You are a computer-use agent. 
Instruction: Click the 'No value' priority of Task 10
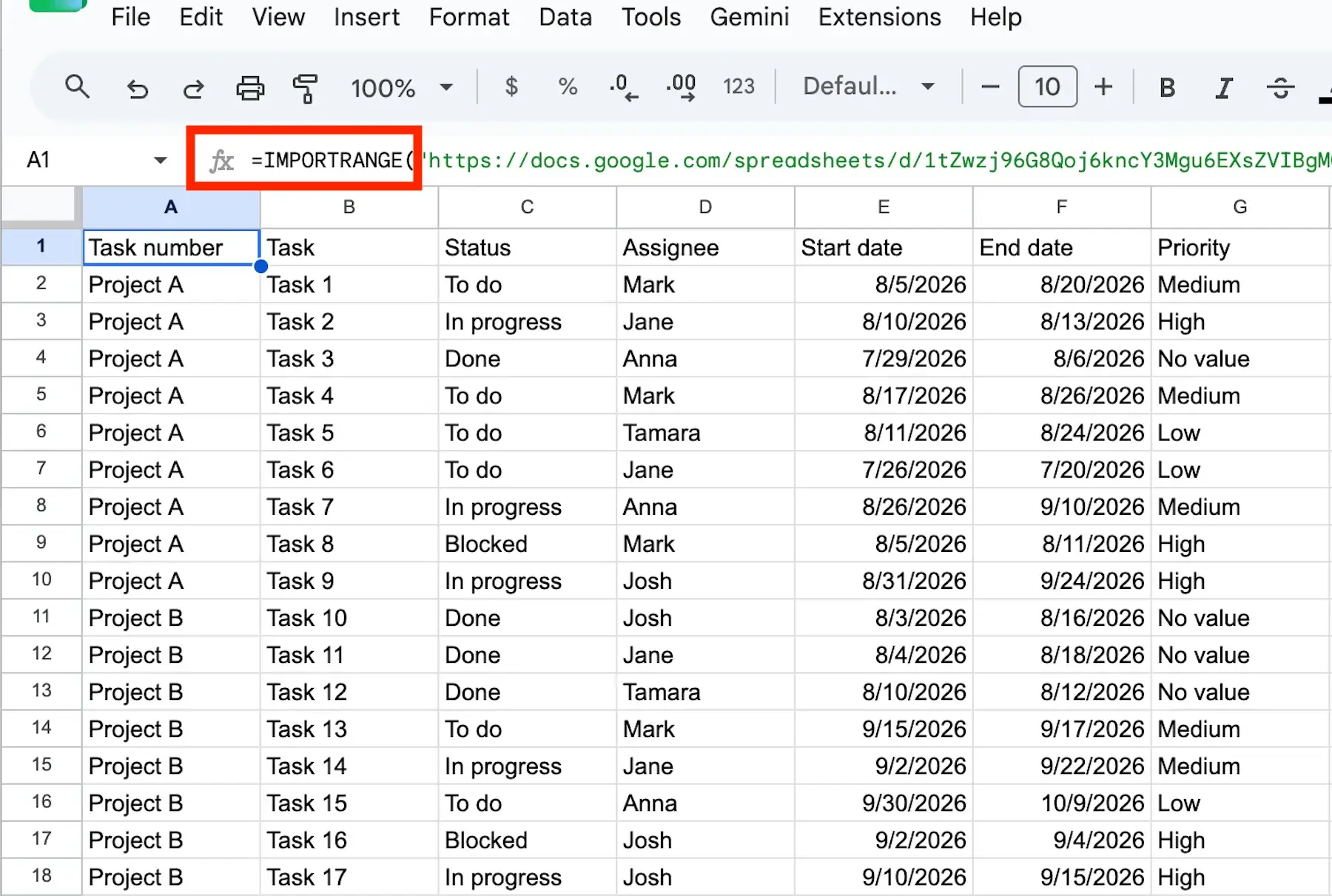[1240, 618]
